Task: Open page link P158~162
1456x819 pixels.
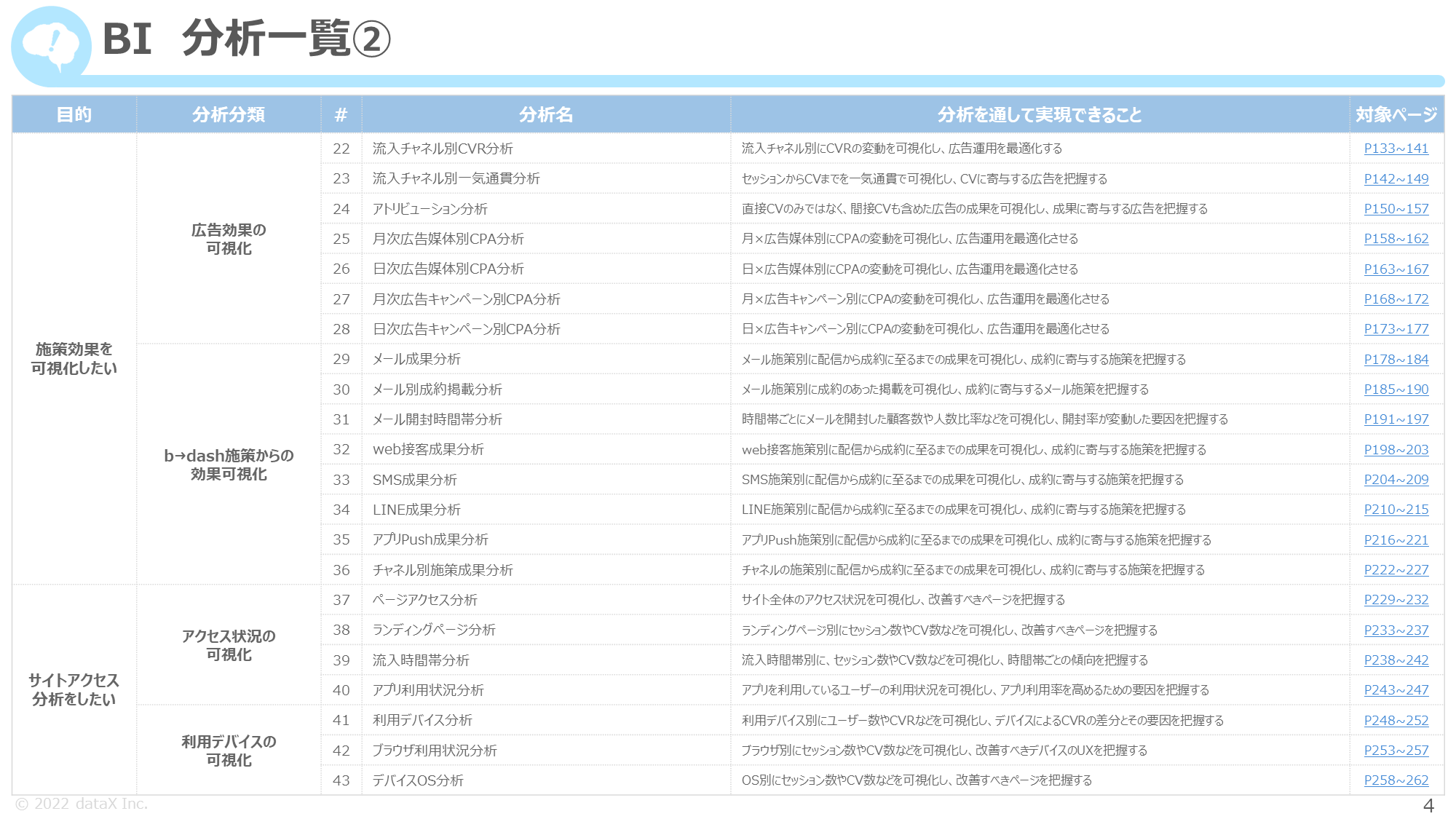Action: [x=1396, y=239]
